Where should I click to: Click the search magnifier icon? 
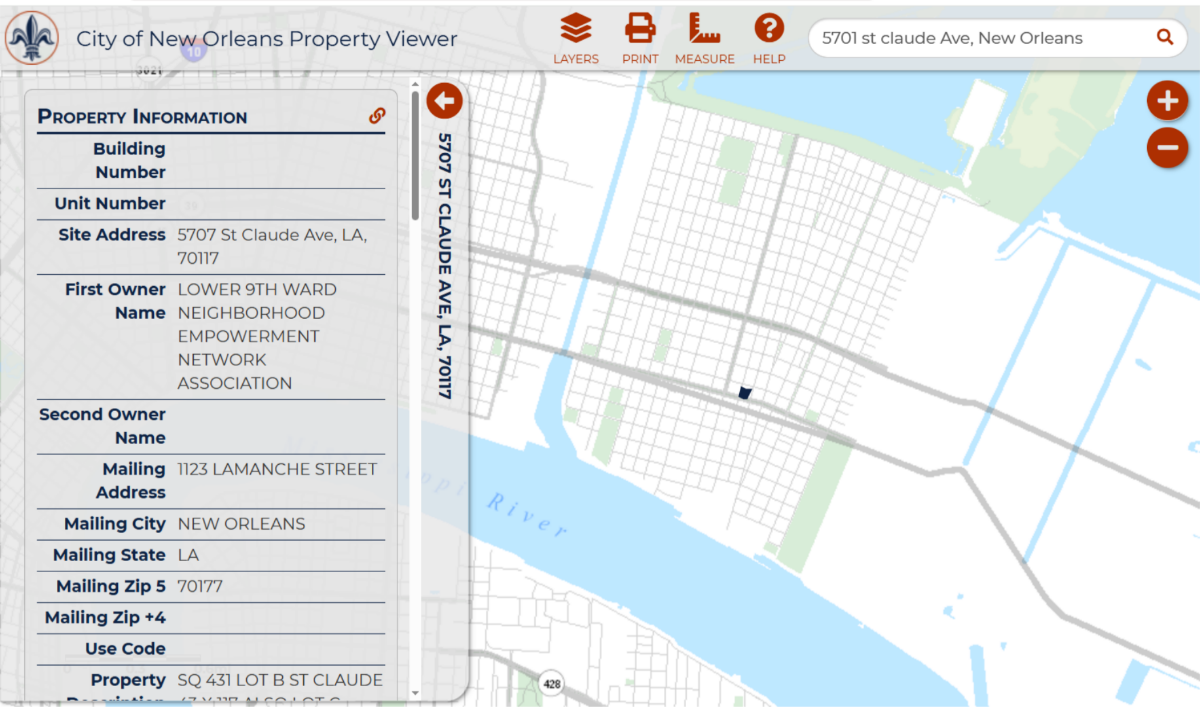click(x=1165, y=37)
